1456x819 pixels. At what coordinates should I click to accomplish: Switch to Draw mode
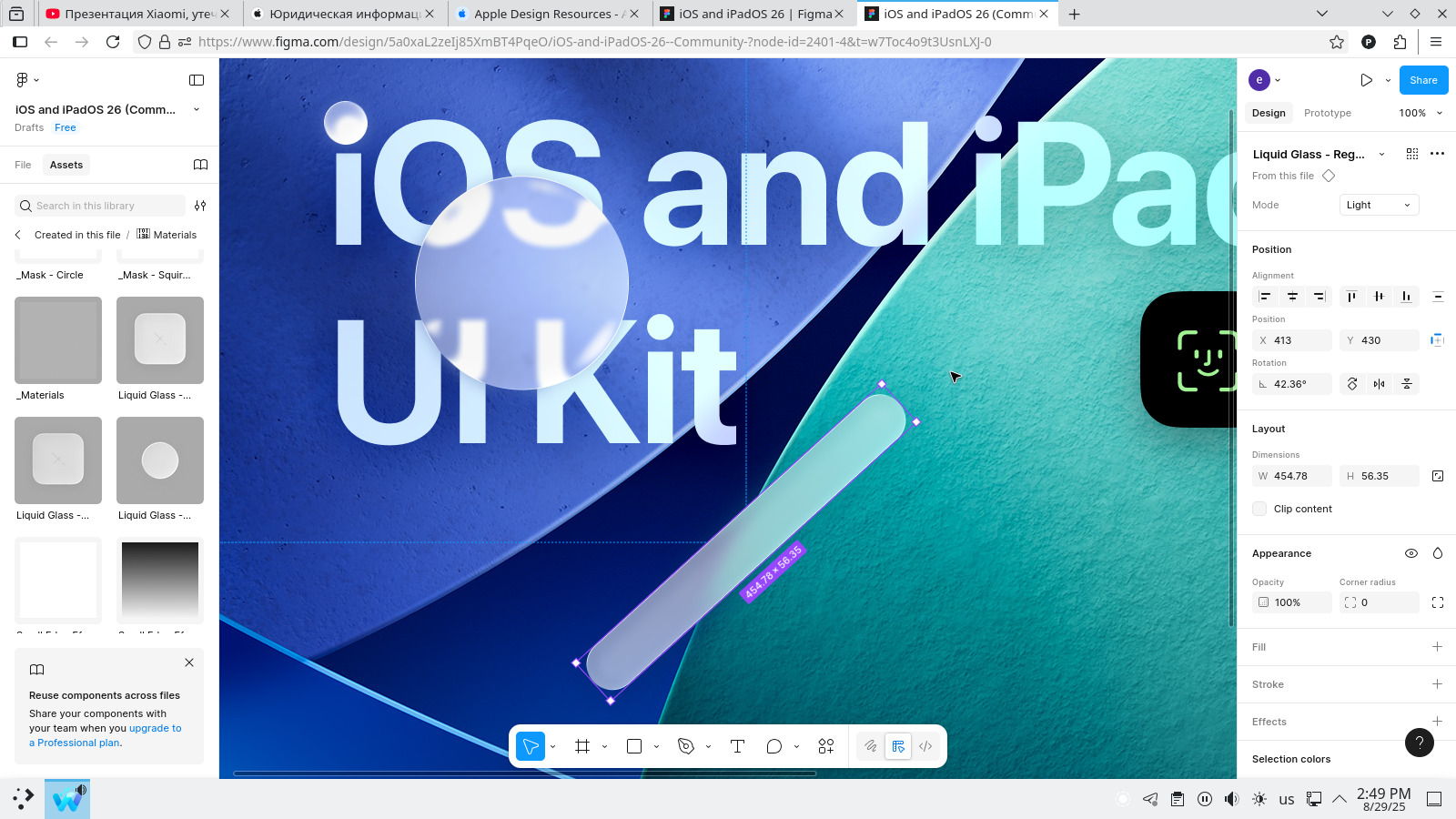tap(871, 746)
